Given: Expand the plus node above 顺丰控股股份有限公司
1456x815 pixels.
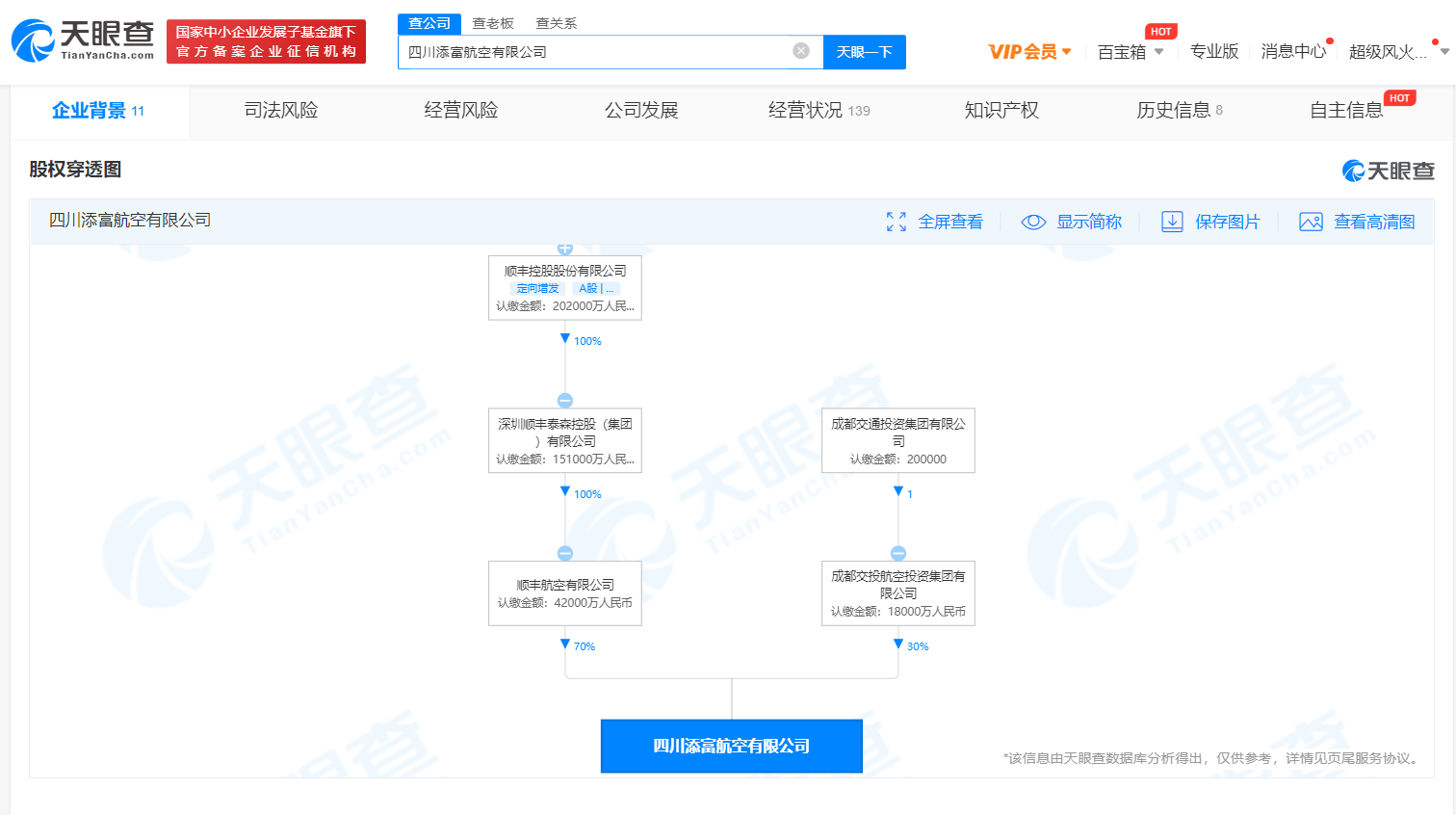Looking at the screenshot, I should pos(565,249).
